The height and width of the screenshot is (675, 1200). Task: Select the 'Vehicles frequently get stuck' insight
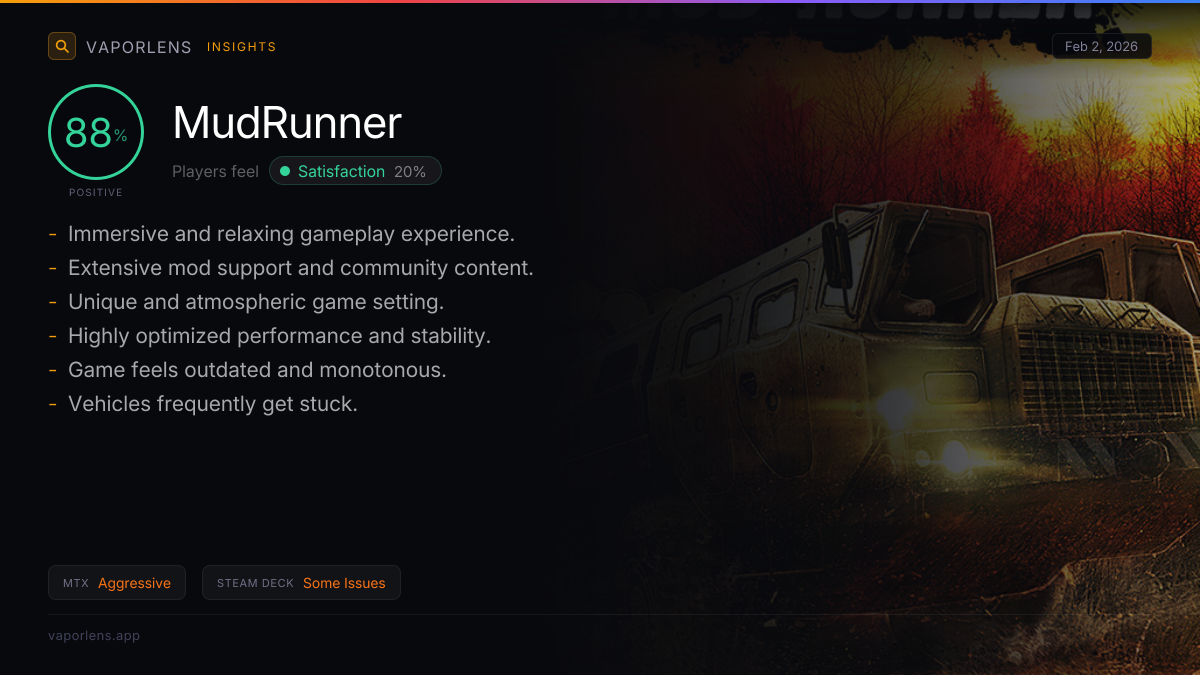coord(213,404)
